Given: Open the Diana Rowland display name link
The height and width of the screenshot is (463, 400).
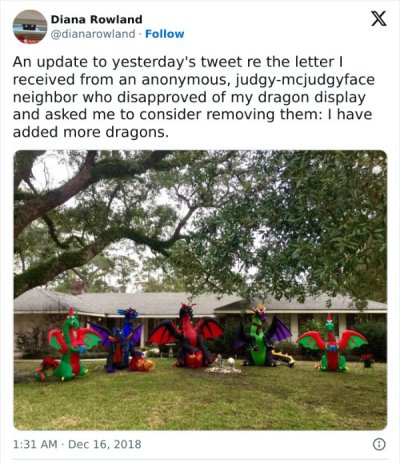Looking at the screenshot, I should click(97, 19).
